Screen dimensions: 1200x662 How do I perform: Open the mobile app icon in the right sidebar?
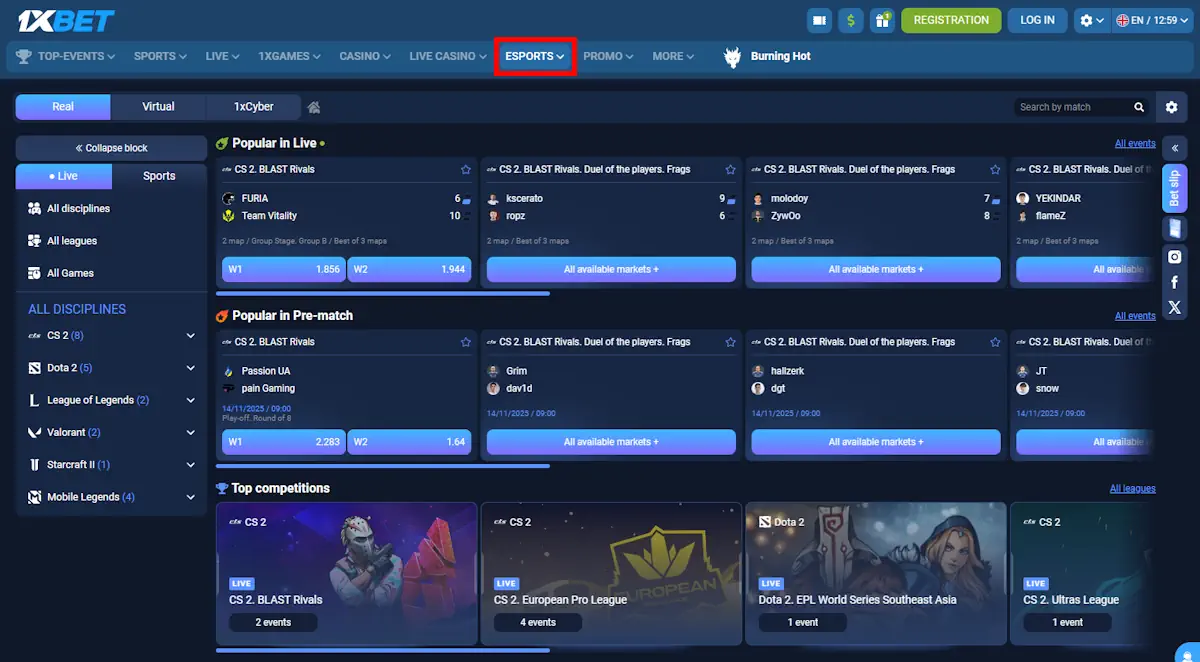click(1175, 228)
